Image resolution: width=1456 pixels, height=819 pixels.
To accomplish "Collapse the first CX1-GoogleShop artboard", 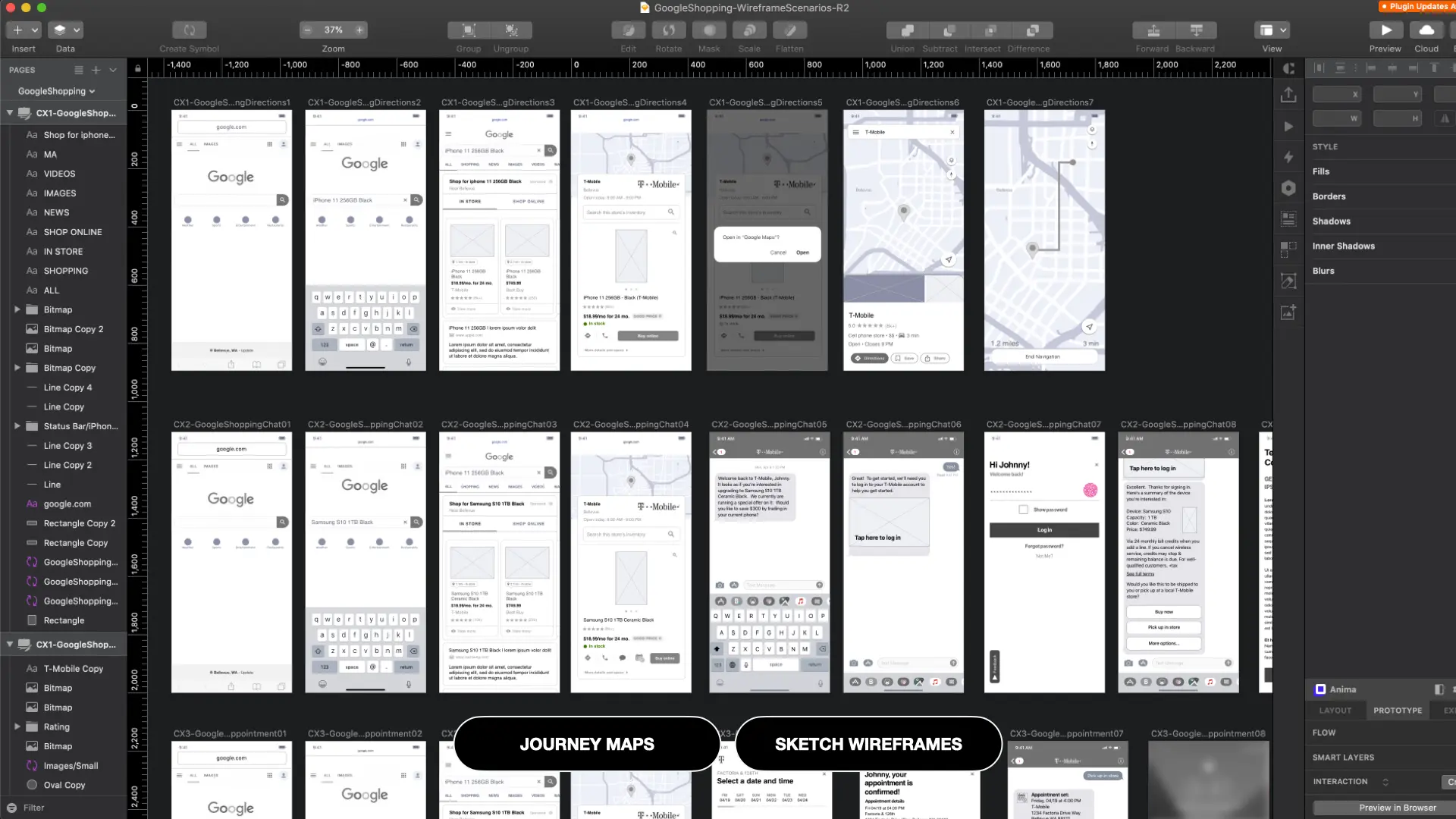I will (10, 113).
